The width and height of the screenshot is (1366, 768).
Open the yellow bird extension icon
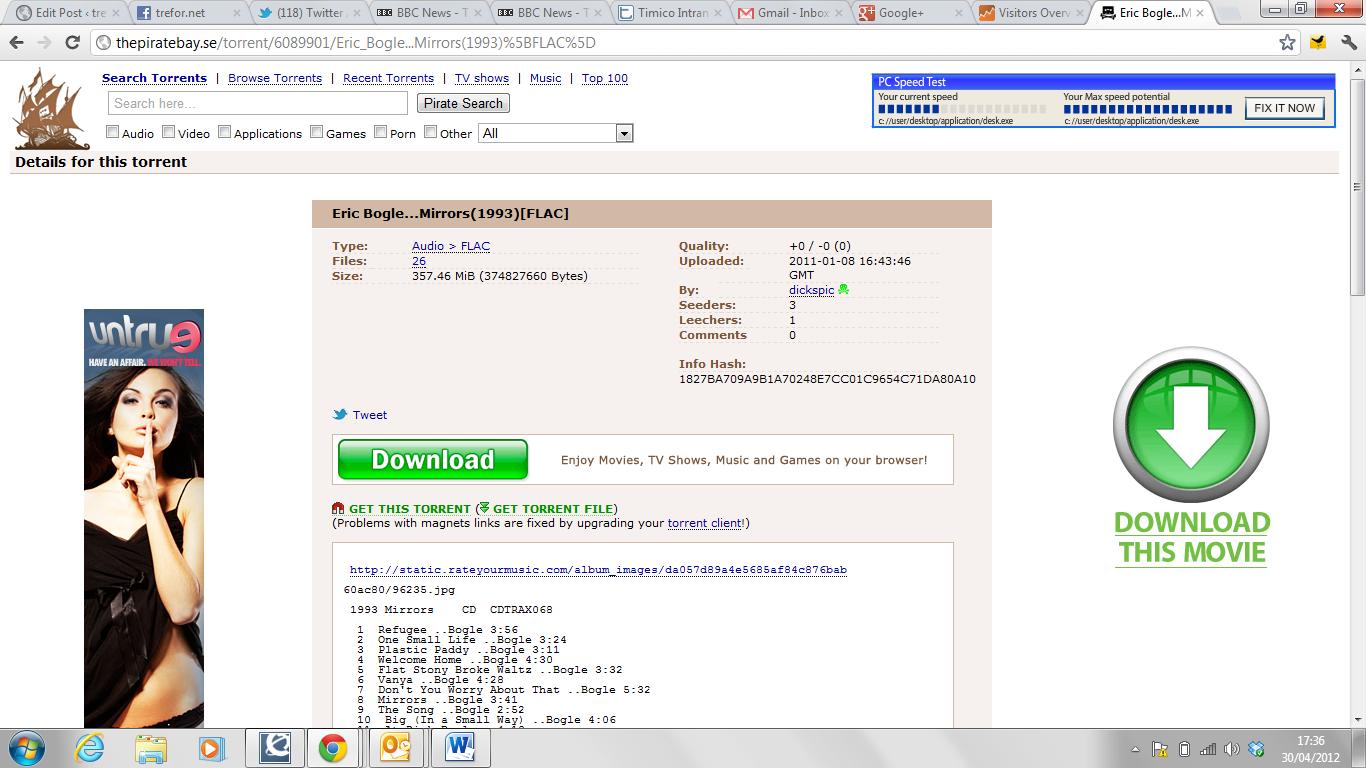1318,43
